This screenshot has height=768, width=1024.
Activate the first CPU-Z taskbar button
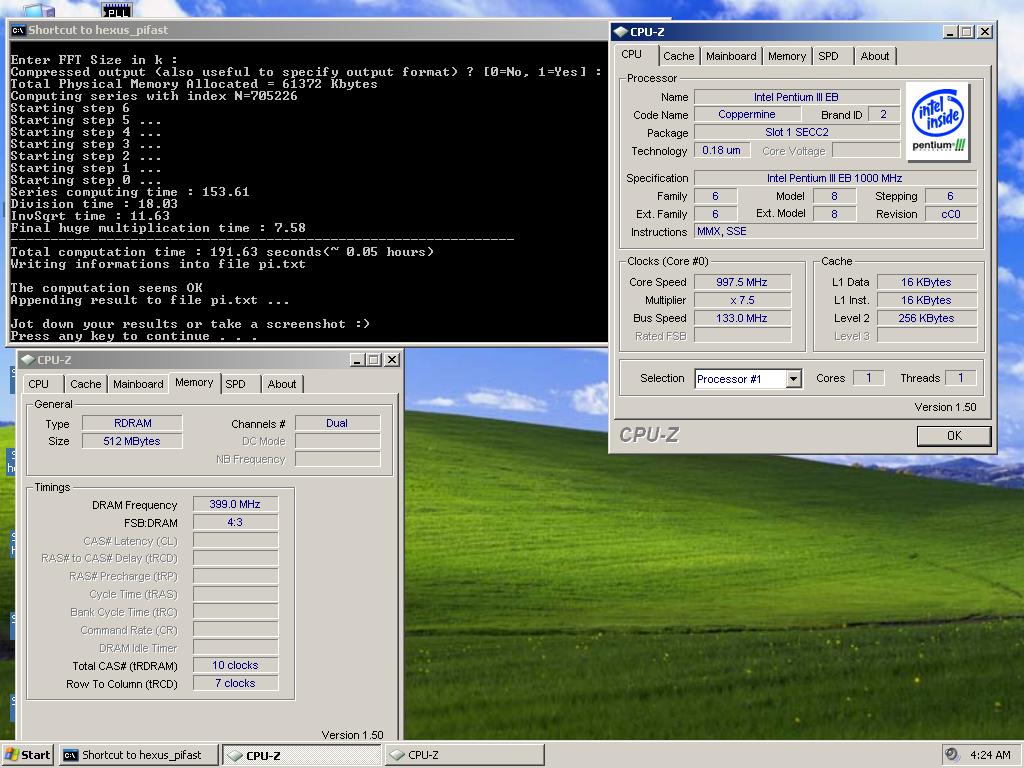point(301,756)
